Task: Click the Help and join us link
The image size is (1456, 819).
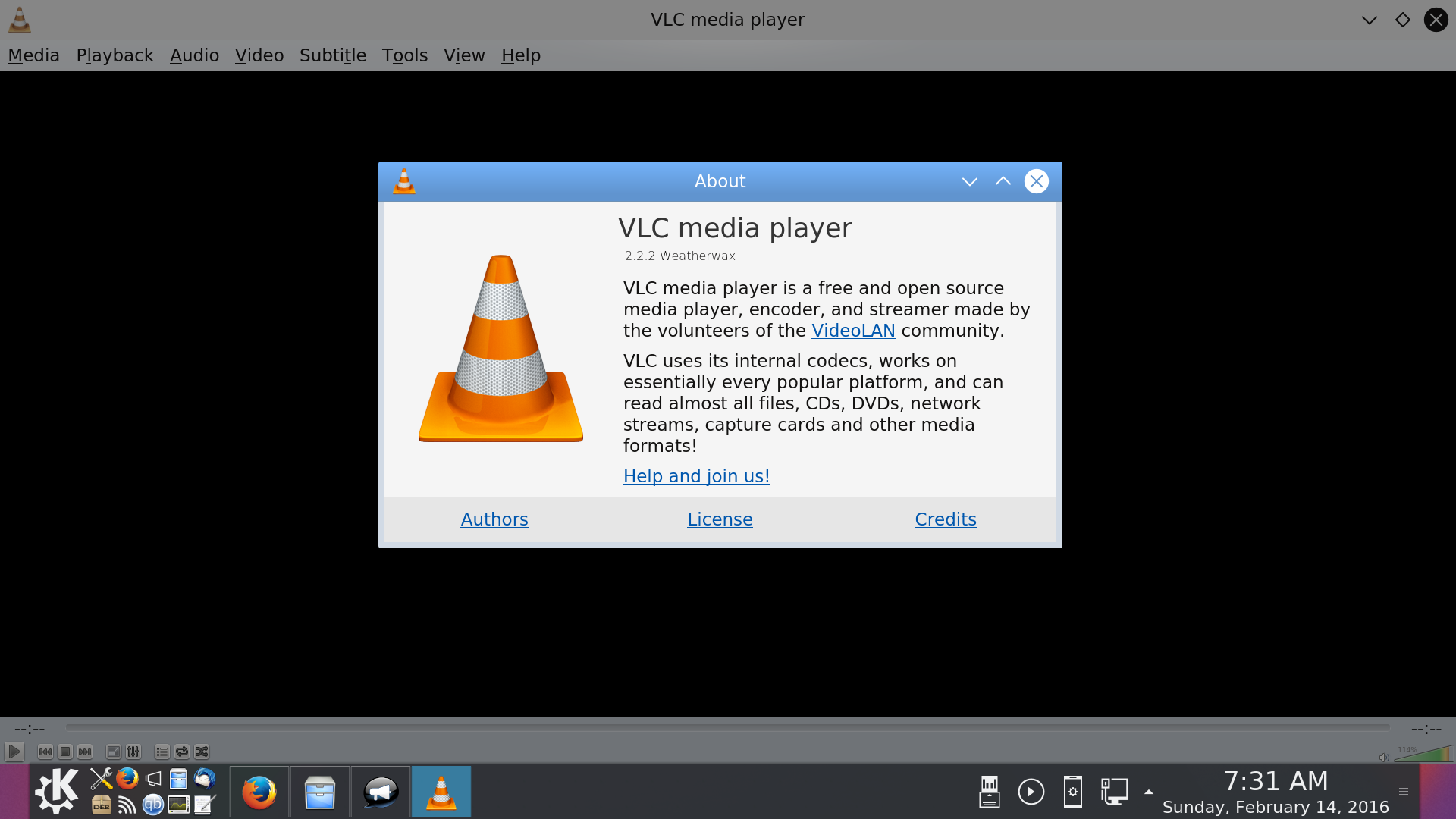Action: point(696,476)
